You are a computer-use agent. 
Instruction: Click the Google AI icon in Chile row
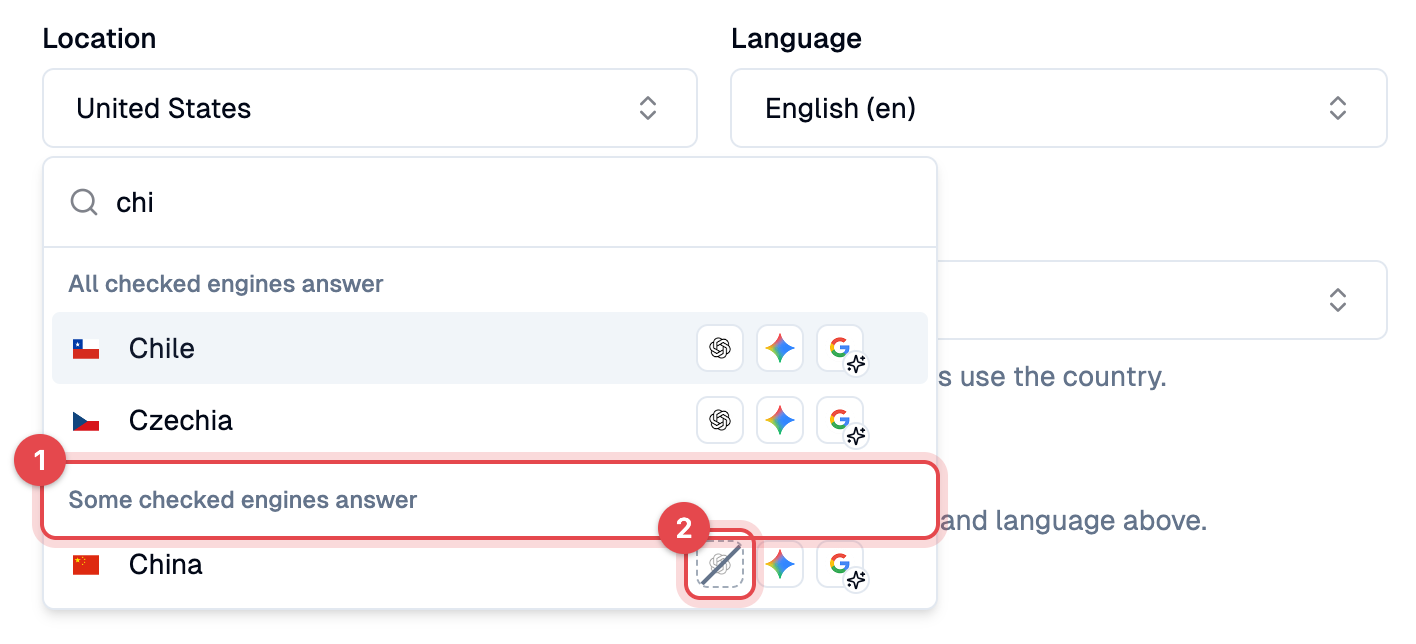pos(840,348)
